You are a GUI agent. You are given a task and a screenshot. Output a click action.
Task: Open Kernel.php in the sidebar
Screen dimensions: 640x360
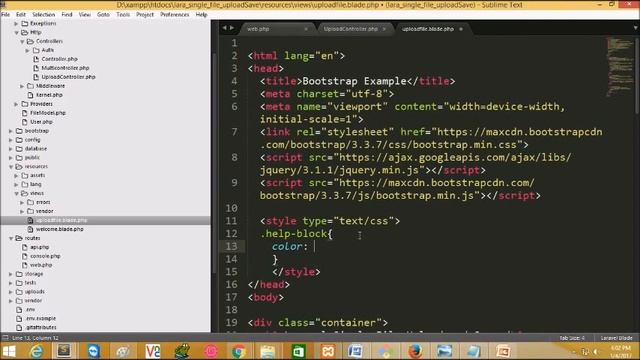coord(49,95)
